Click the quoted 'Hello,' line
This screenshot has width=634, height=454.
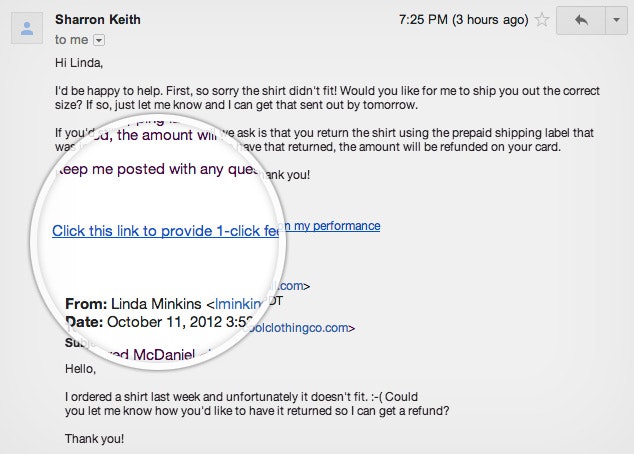[x=80, y=369]
